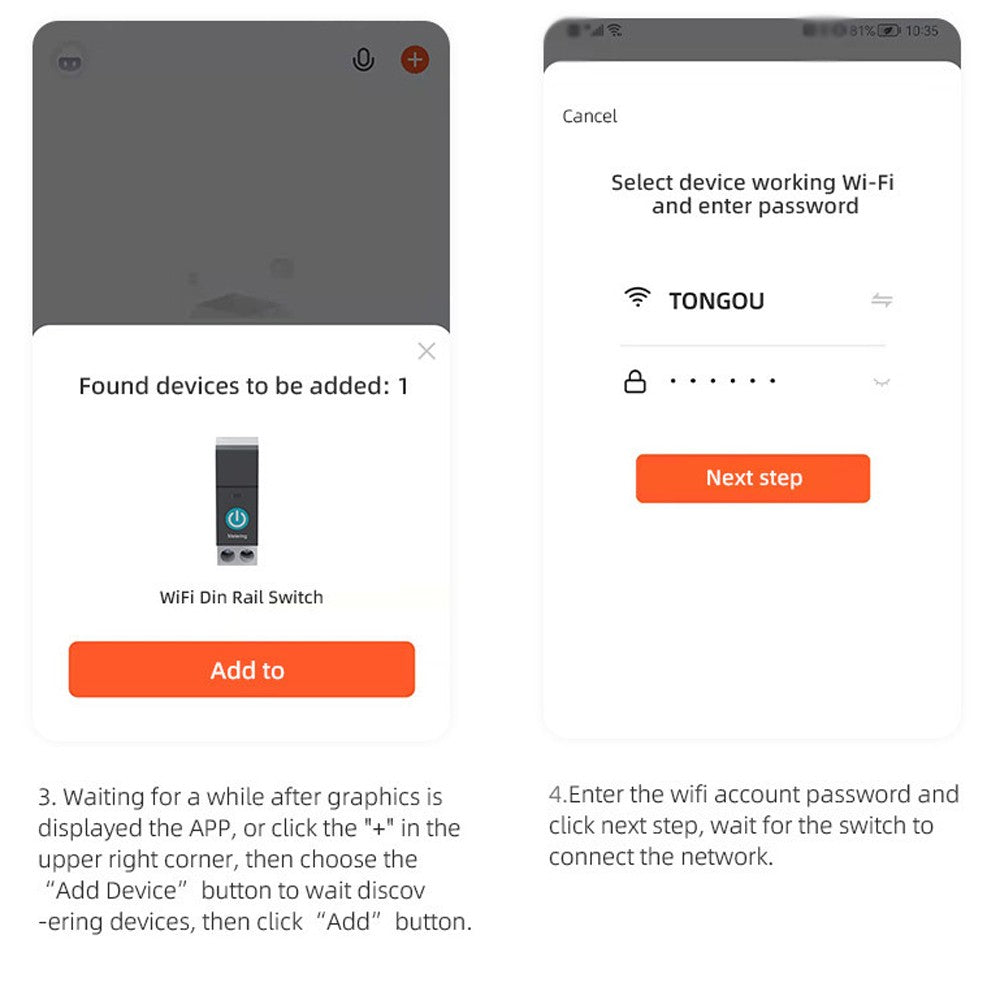The height and width of the screenshot is (1000, 1000).
Task: Toggle password visibility eye icon
Action: (881, 383)
